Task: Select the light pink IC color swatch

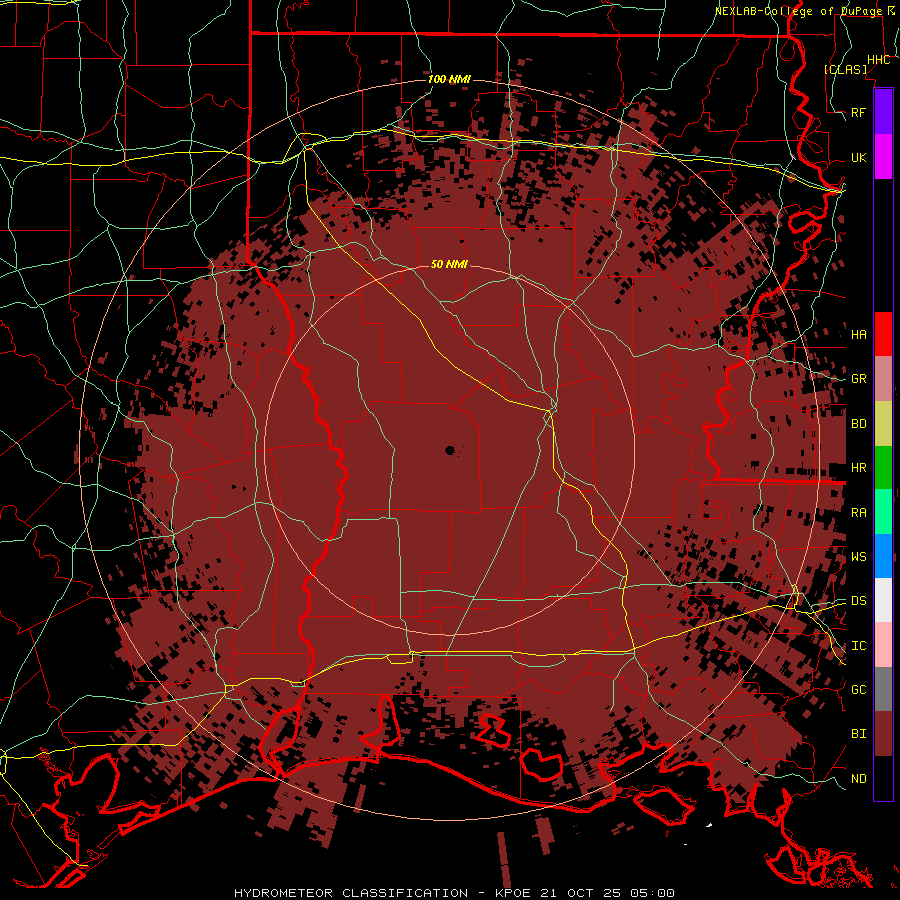Action: (883, 645)
